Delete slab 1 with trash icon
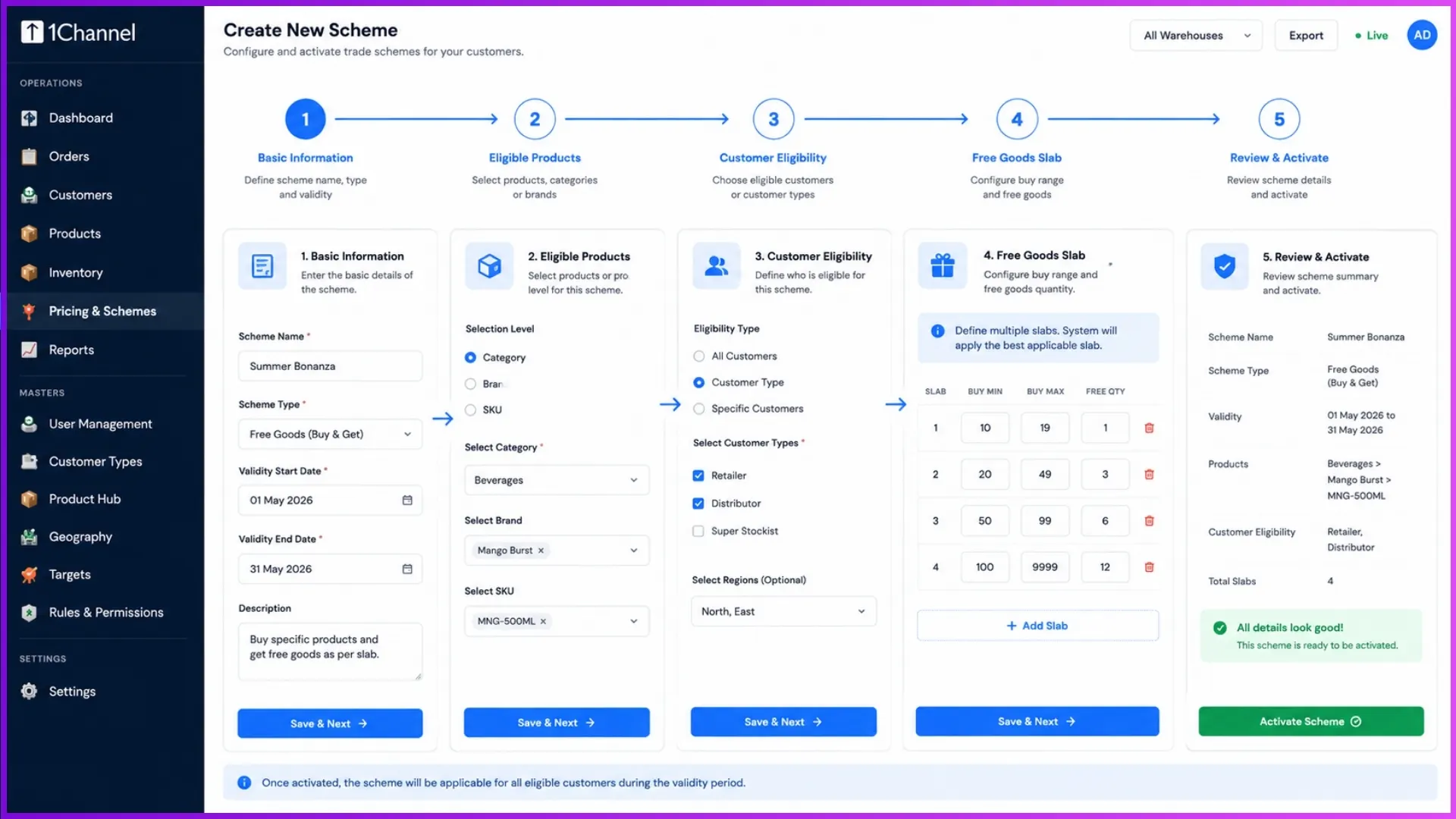The width and height of the screenshot is (1456, 819). click(x=1149, y=428)
